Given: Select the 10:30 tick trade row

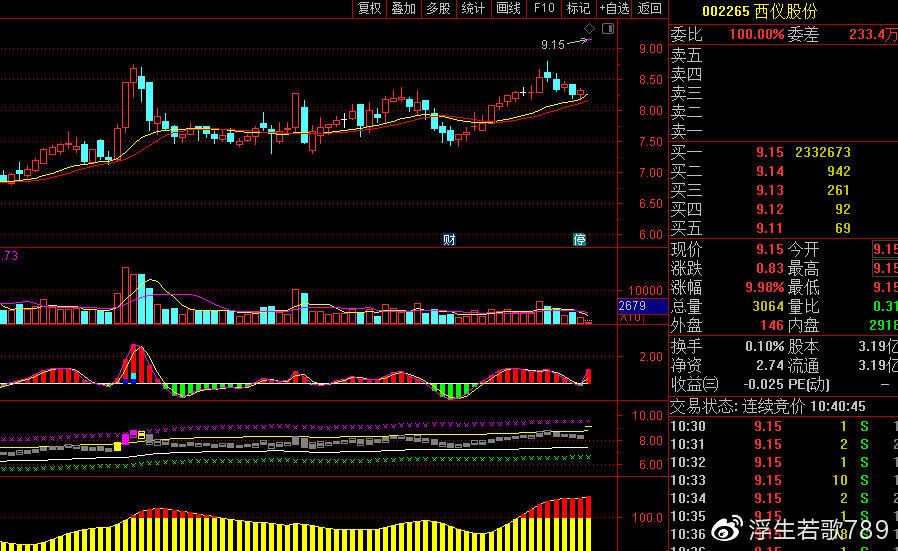Looking at the screenshot, I should [x=783, y=426].
